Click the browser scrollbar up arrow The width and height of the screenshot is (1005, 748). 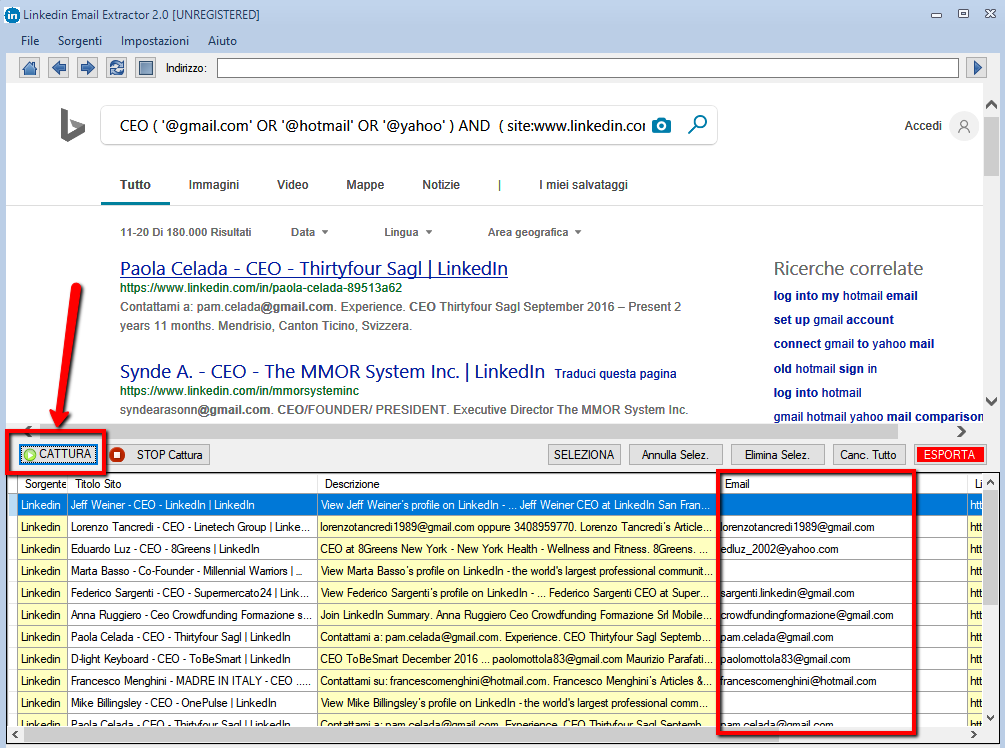point(992,104)
